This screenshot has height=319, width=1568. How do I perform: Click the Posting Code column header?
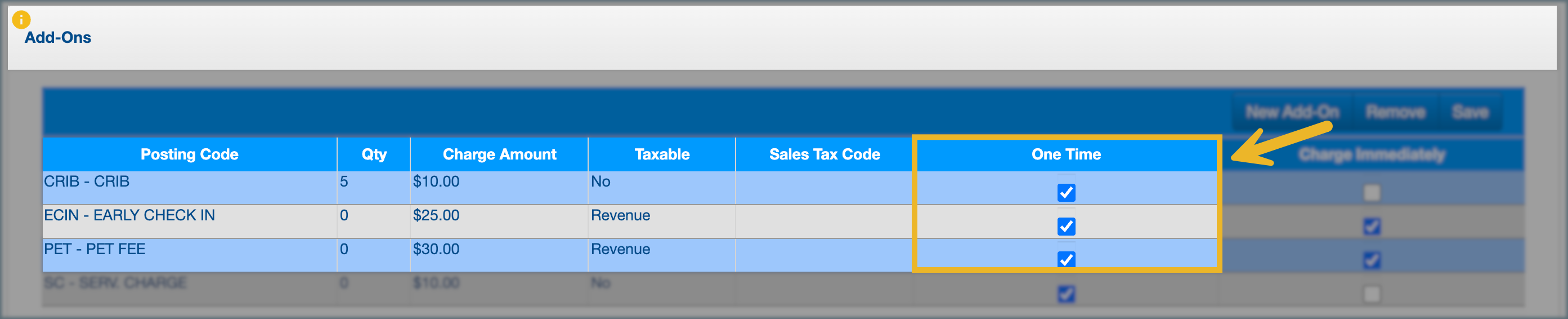(189, 154)
